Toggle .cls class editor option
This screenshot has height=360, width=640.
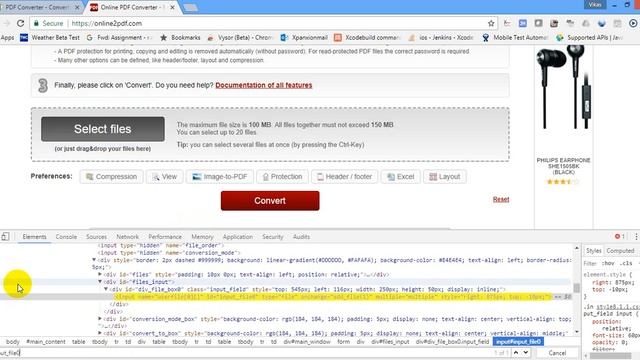pos(627,263)
